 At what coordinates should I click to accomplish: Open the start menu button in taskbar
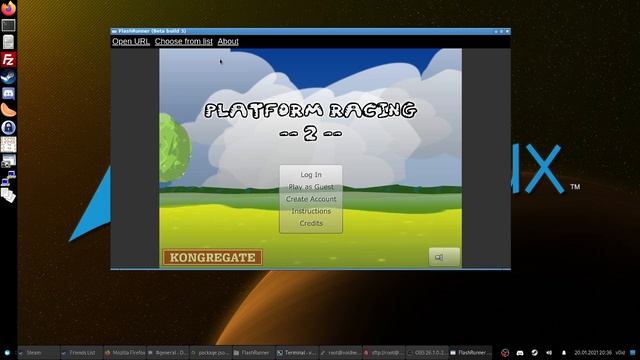(x=7, y=353)
